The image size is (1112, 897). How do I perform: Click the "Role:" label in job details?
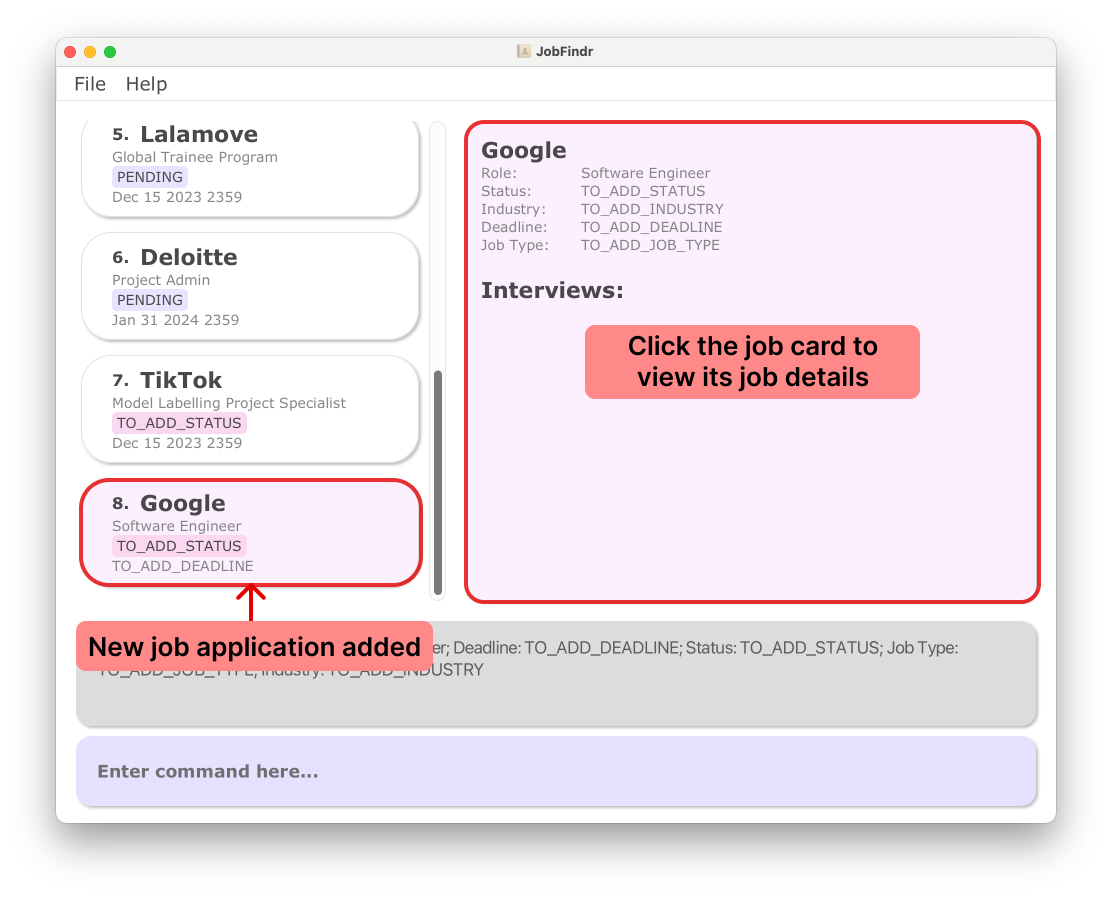click(499, 173)
